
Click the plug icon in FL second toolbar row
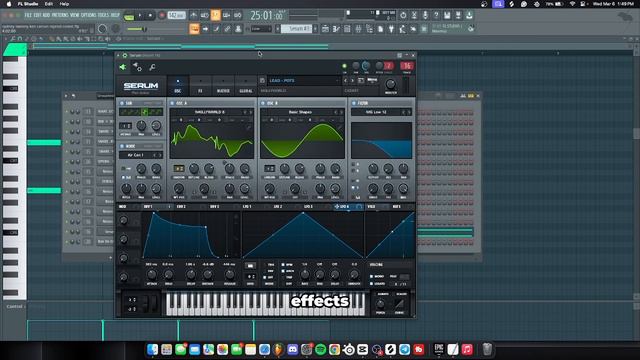point(391,29)
